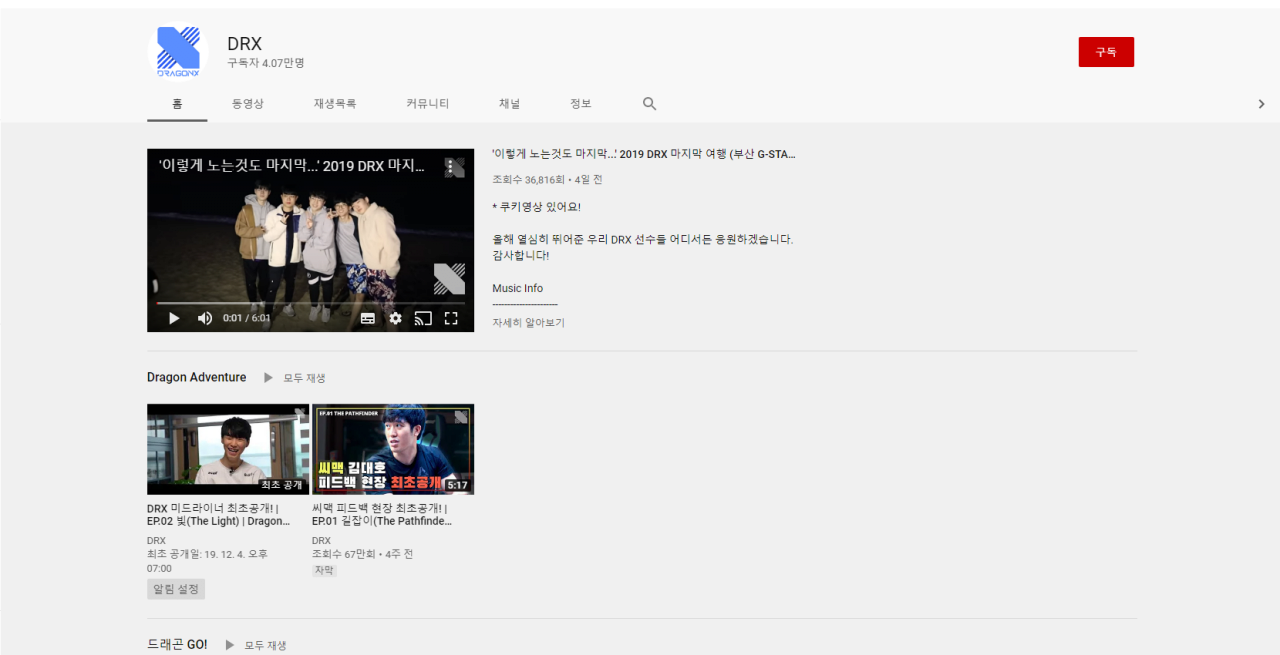The width and height of the screenshot is (1280, 655).
Task: Open the 커뮤니티 tab
Action: pyautogui.click(x=427, y=104)
